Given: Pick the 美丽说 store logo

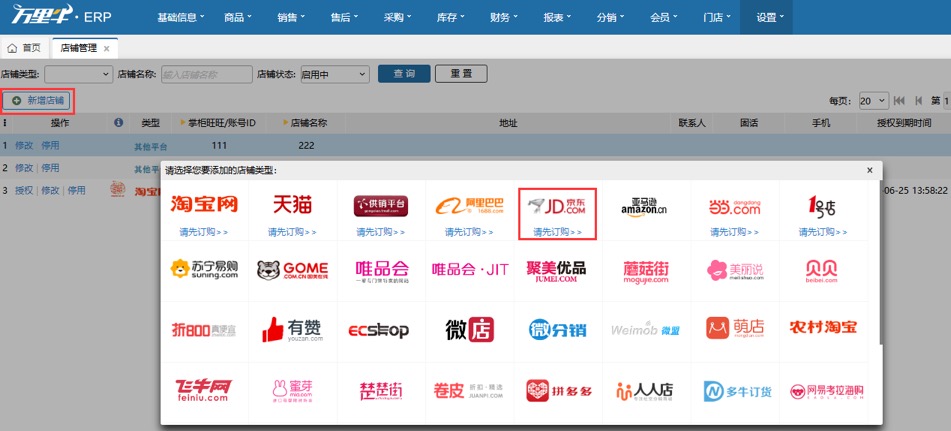Looking at the screenshot, I should (735, 270).
